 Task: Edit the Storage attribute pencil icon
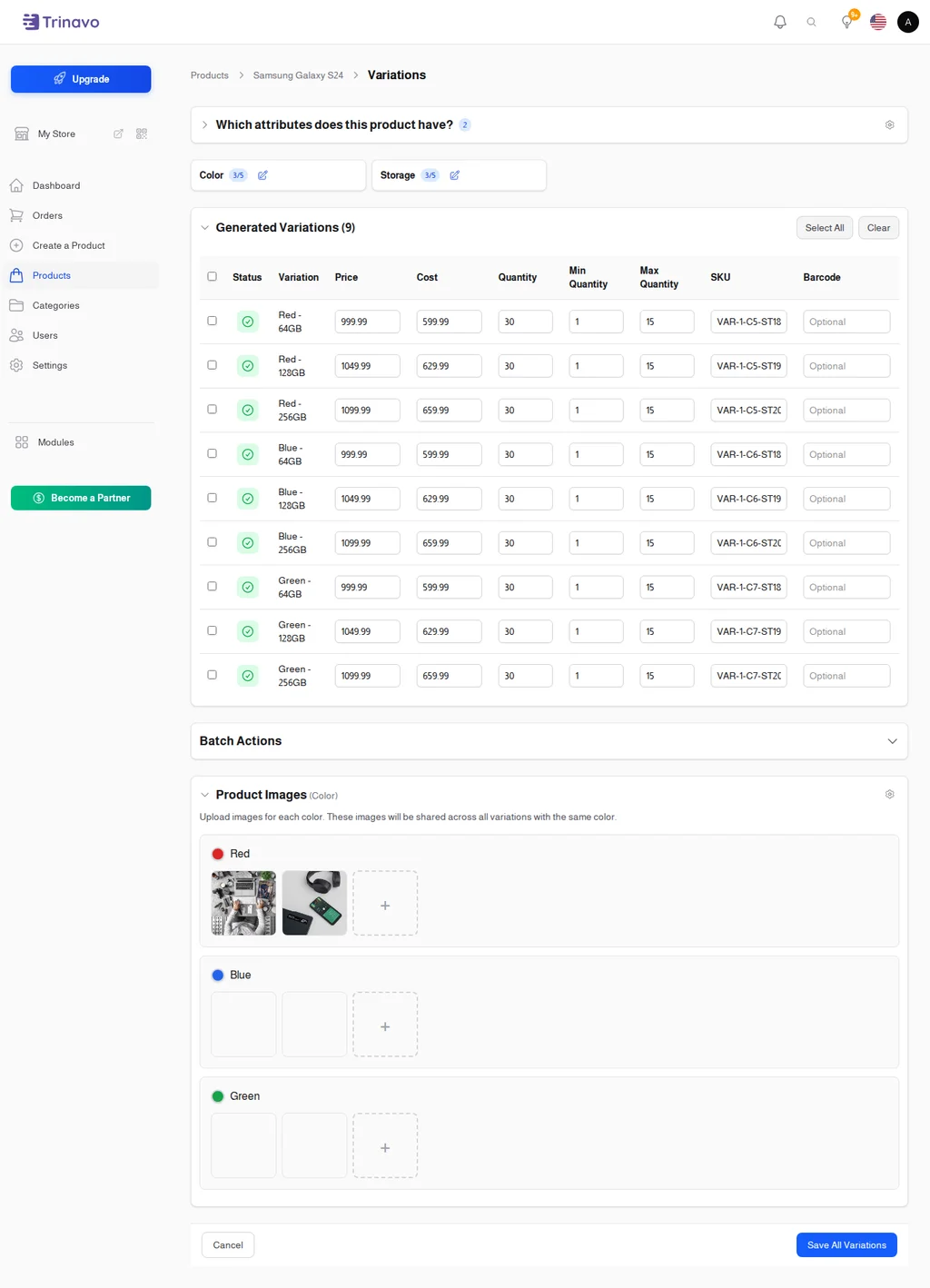tap(454, 175)
